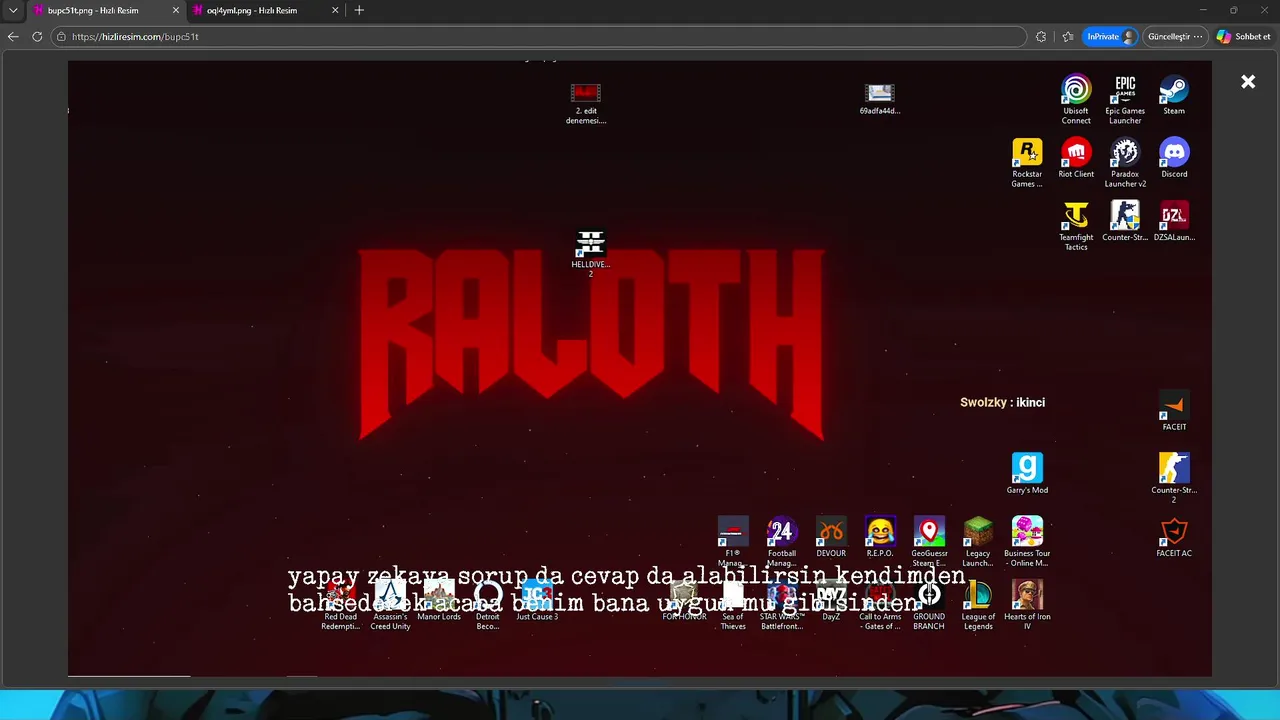The width and height of the screenshot is (1280, 720).
Task: Open the Football Manager 24 icon
Action: pos(781,542)
